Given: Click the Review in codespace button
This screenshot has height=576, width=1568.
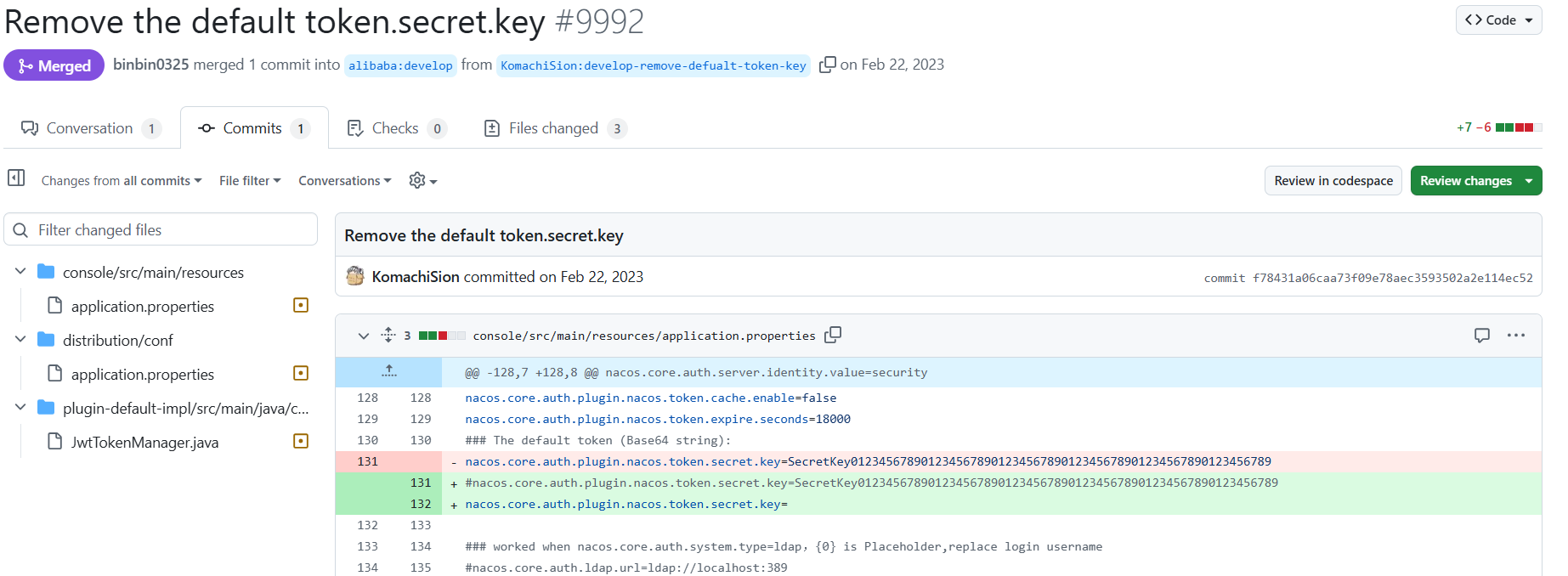Looking at the screenshot, I should coord(1333,181).
